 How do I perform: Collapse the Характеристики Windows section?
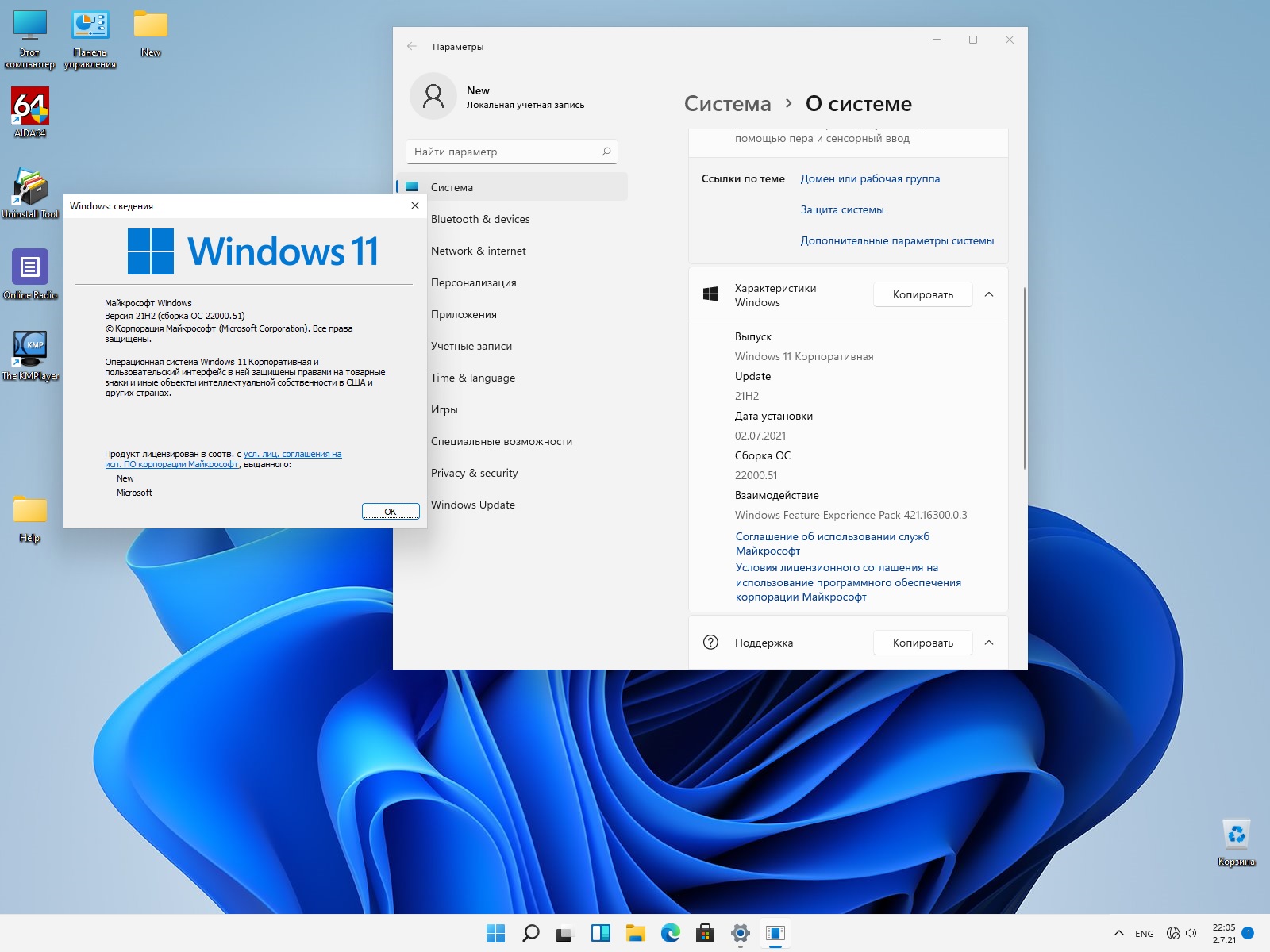coord(989,294)
